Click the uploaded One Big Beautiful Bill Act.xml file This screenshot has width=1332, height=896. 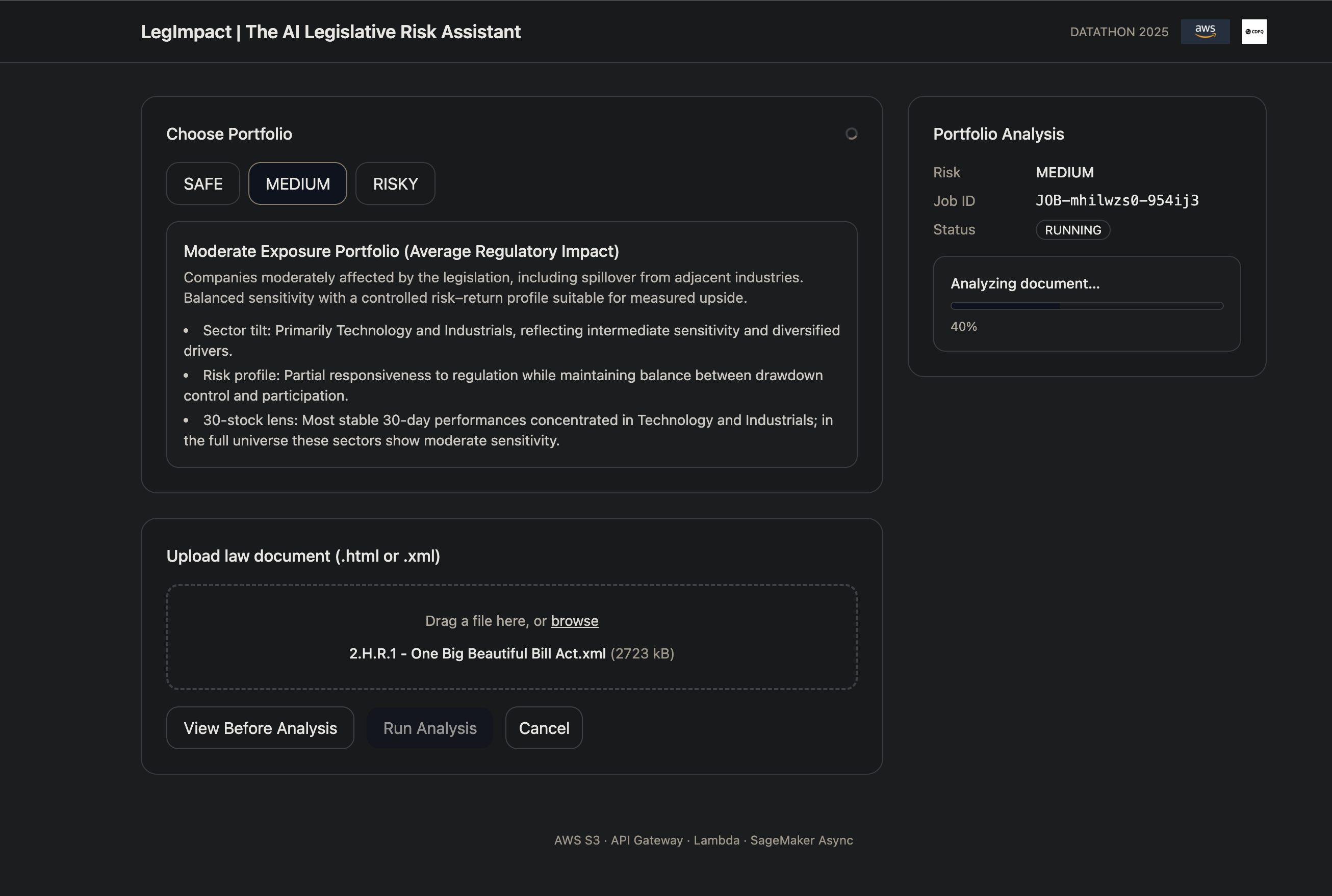click(x=477, y=653)
